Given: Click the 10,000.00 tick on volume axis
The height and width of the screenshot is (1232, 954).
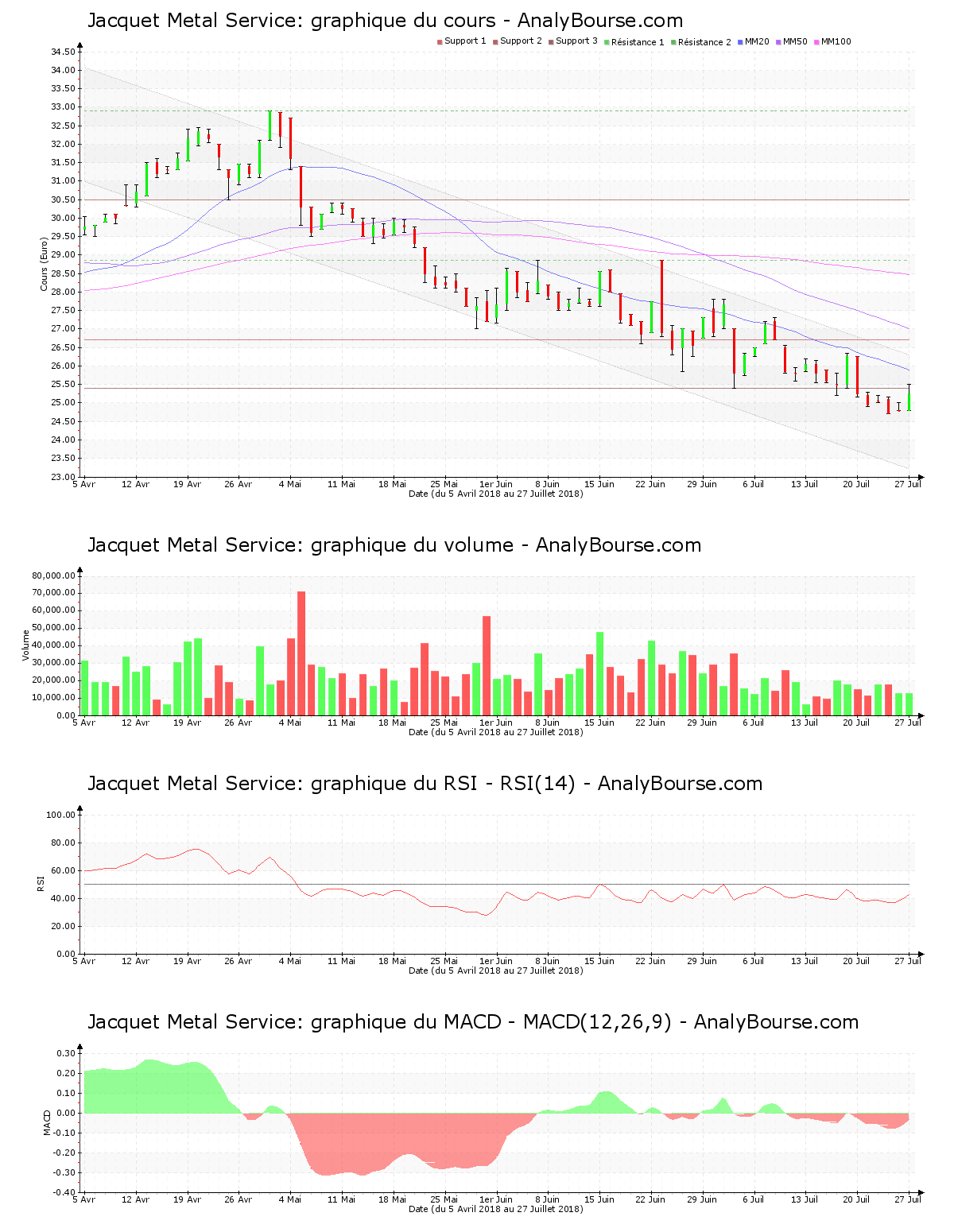Looking at the screenshot, I should [54, 698].
